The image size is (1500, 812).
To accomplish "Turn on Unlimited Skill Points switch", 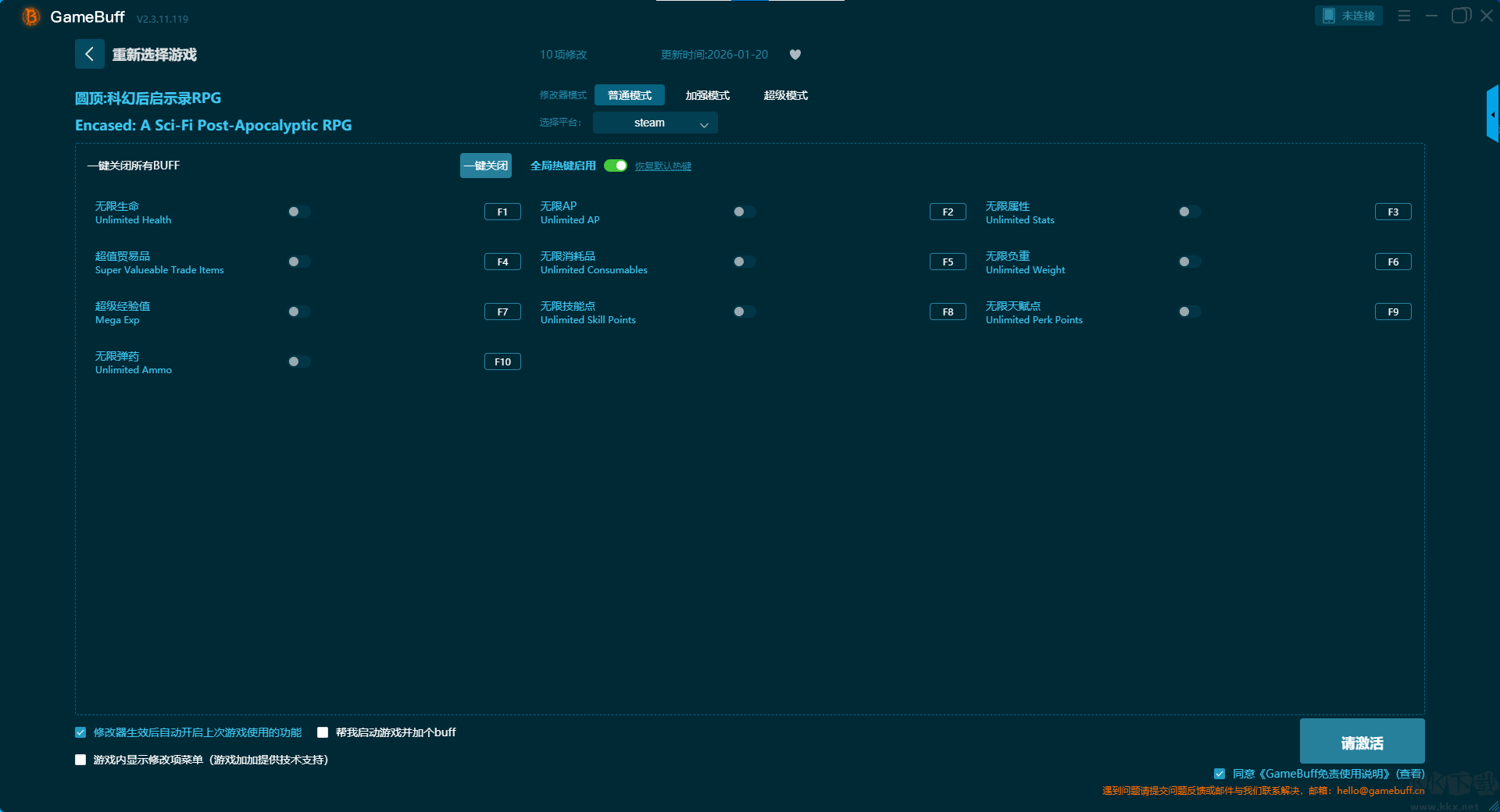I will (x=745, y=312).
